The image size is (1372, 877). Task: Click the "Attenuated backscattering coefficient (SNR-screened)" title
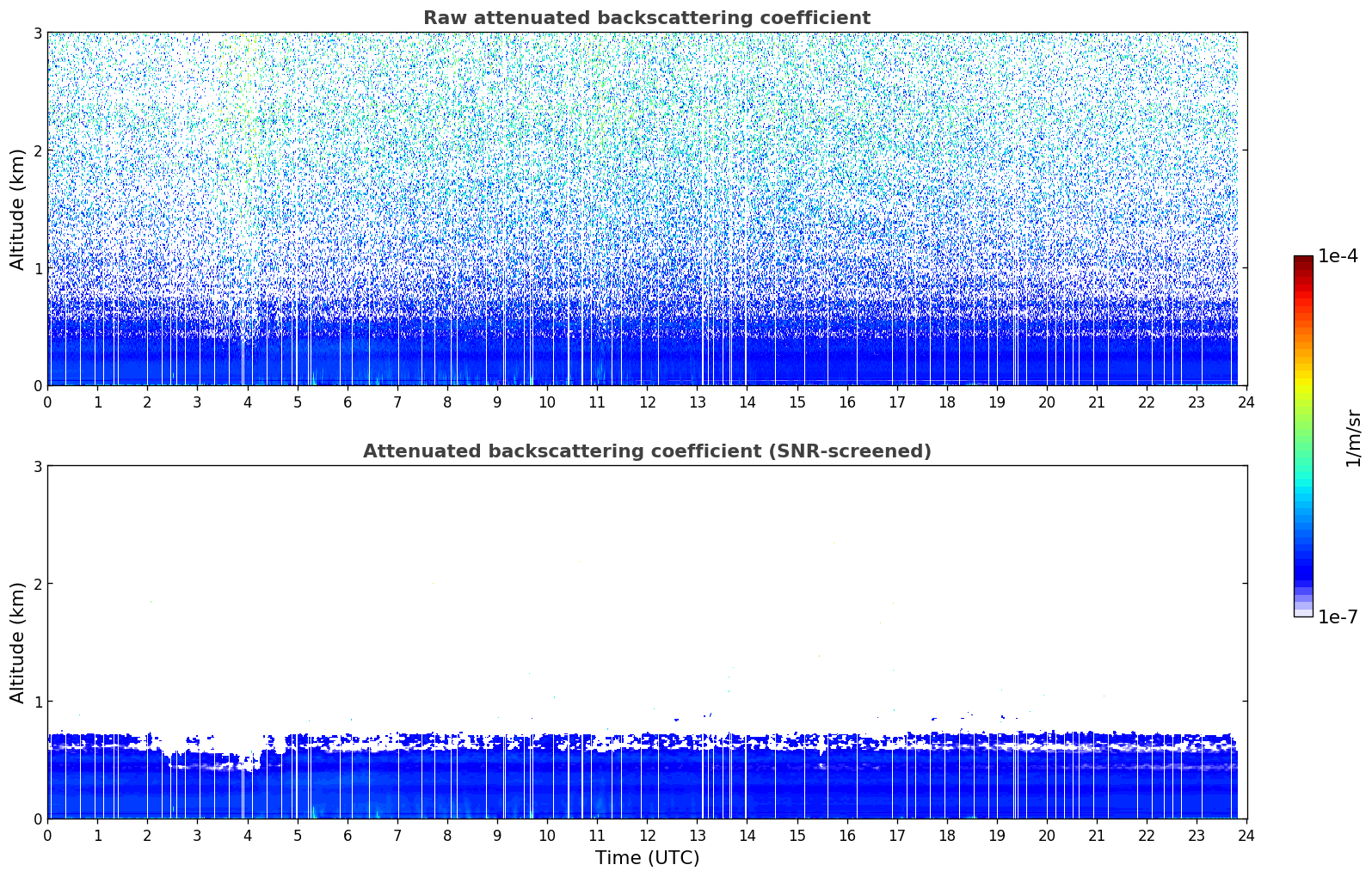tap(646, 451)
